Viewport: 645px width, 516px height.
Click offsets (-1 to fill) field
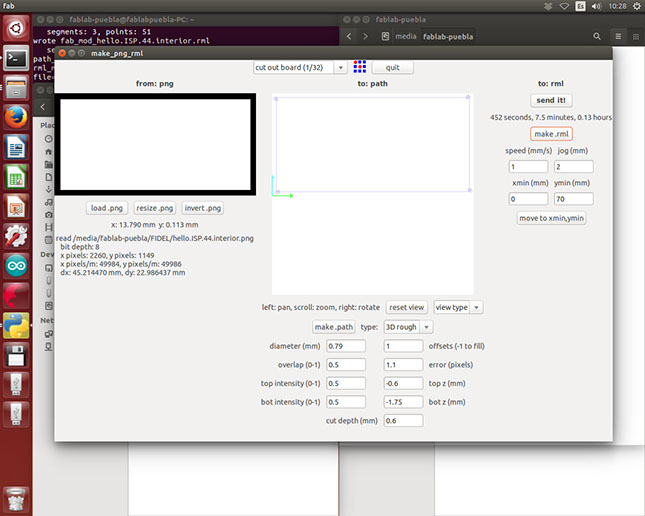(403, 346)
